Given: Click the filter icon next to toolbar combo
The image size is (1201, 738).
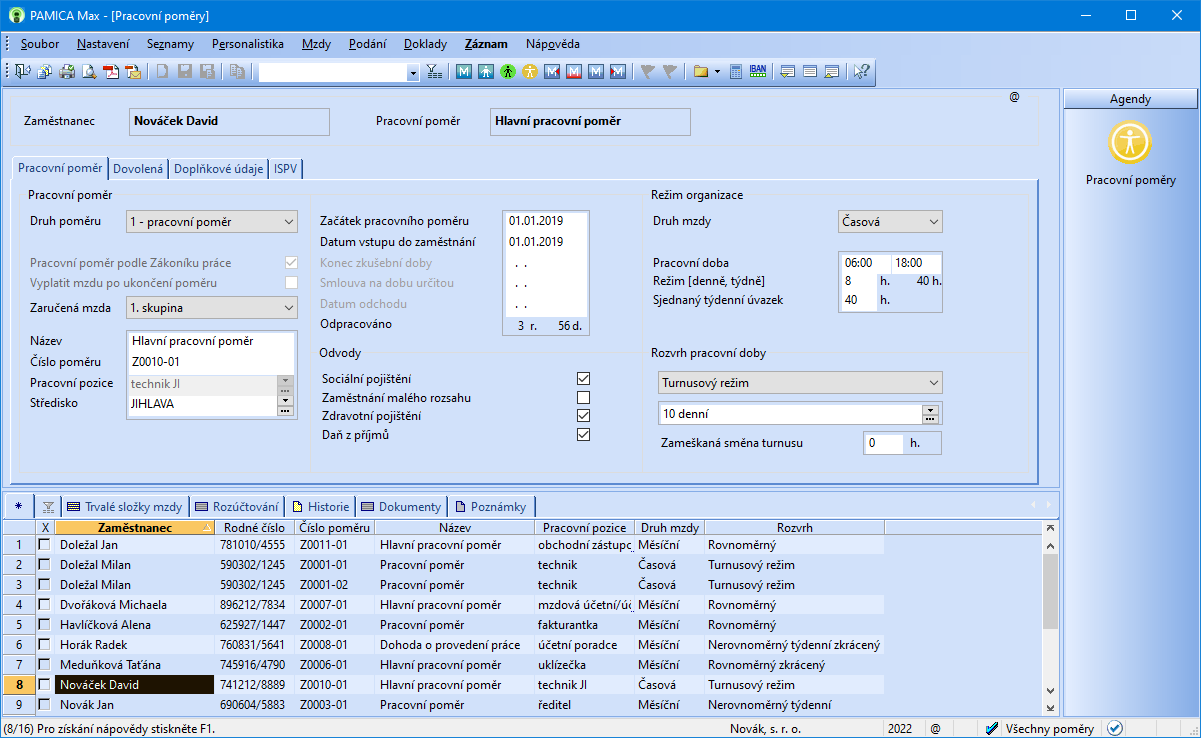Looking at the screenshot, I should [434, 72].
